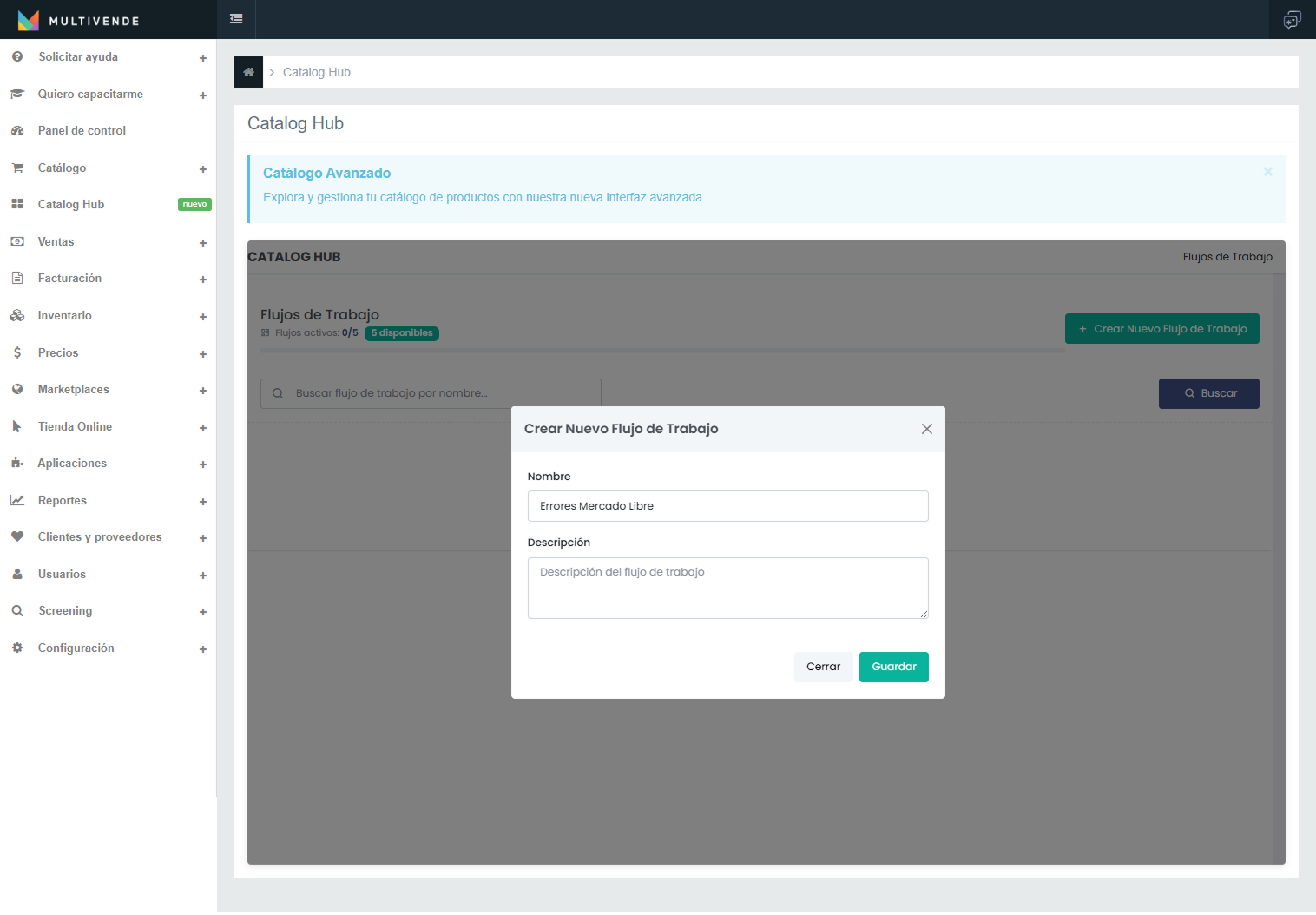Screen dimensions: 1316x915
Task: Click the home icon in the breadcrumb
Action: coord(248,72)
